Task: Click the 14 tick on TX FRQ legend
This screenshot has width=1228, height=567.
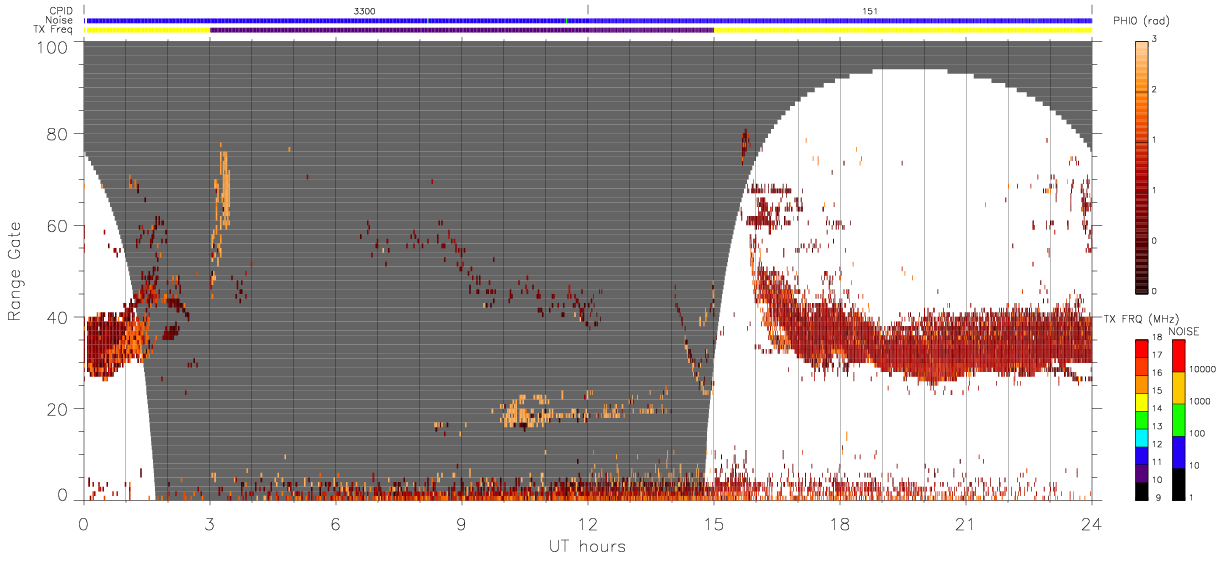Action: tap(1157, 409)
